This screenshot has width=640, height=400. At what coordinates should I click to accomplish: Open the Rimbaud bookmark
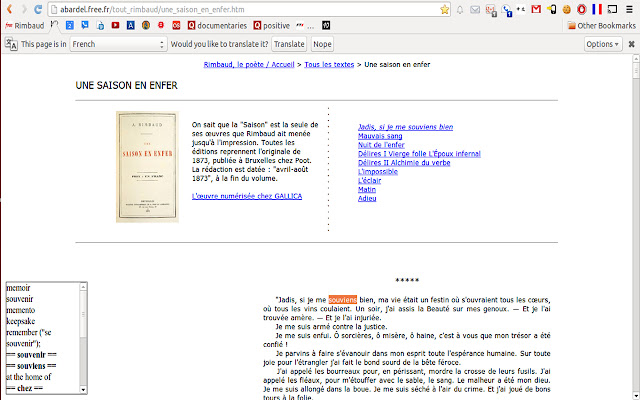coord(24,26)
